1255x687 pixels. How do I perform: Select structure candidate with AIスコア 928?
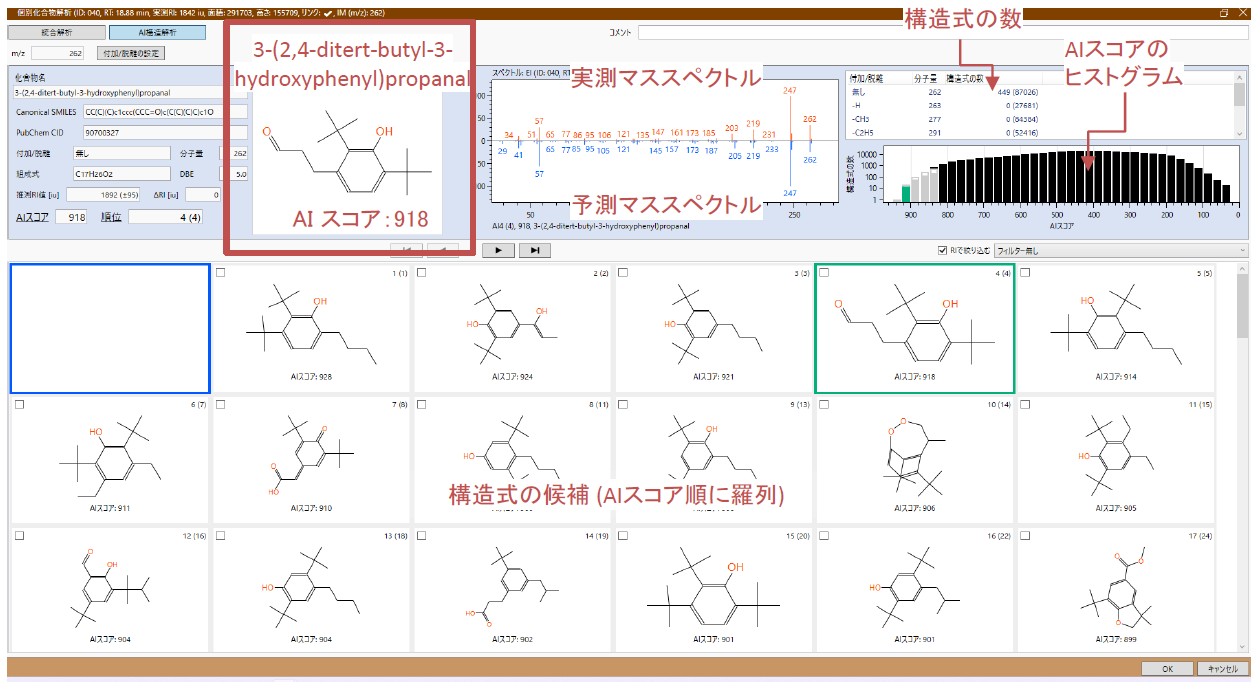tap(311, 329)
